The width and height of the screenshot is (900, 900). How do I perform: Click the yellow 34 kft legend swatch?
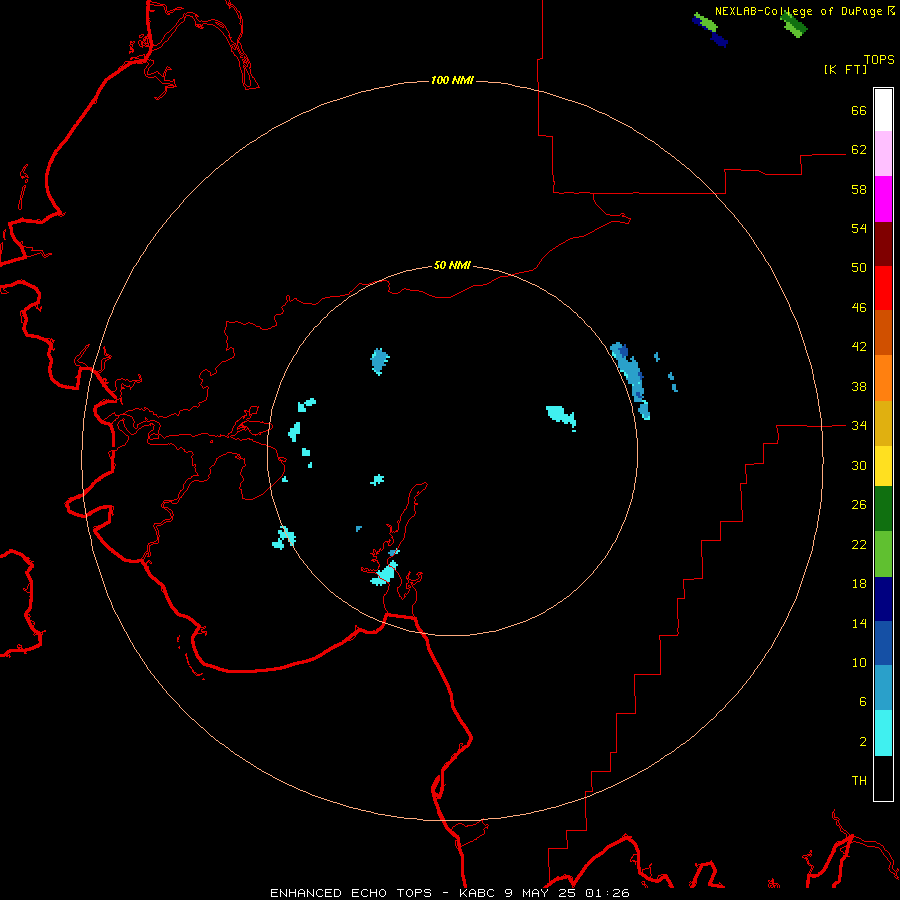pos(883,466)
